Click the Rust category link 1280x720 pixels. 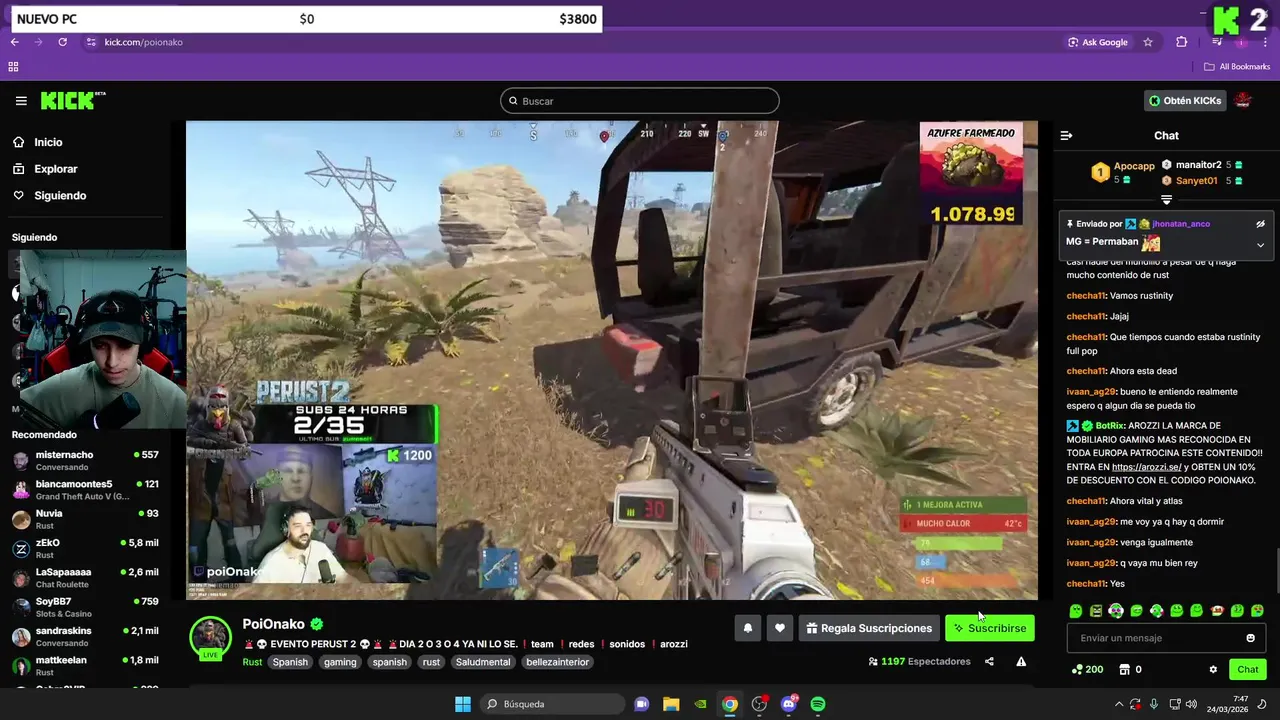[x=252, y=662]
